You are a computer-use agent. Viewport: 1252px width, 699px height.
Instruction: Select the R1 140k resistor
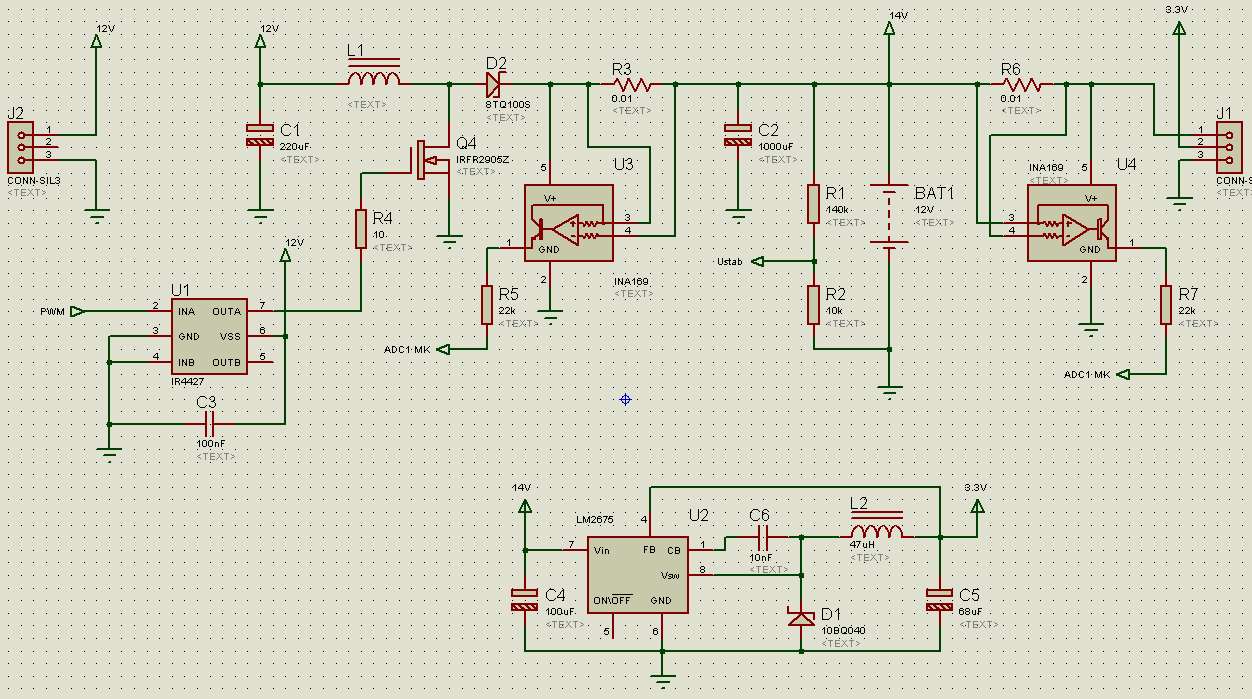pos(814,203)
